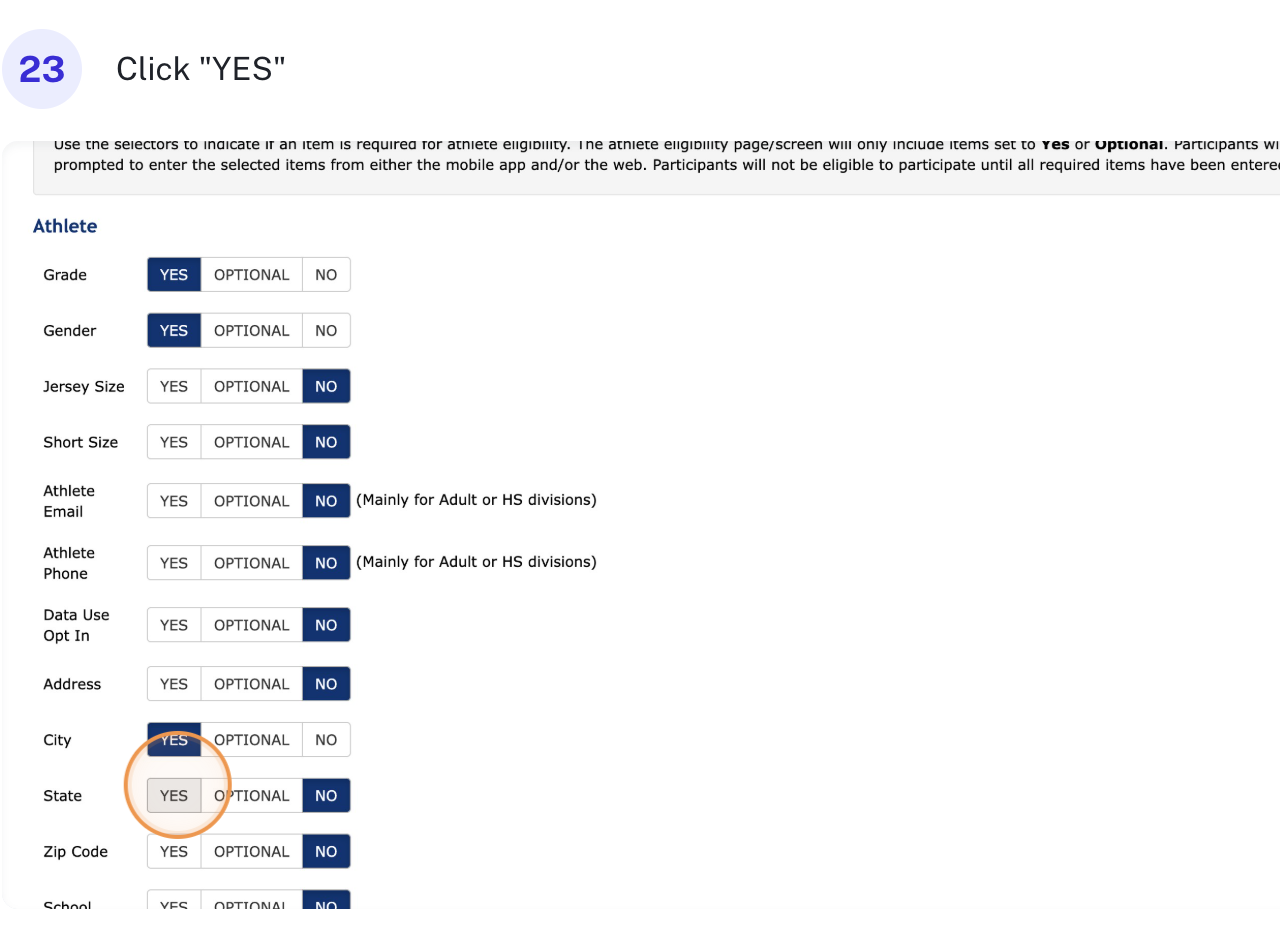Set Athlete Phone to YES
1280x926 pixels.
point(174,563)
